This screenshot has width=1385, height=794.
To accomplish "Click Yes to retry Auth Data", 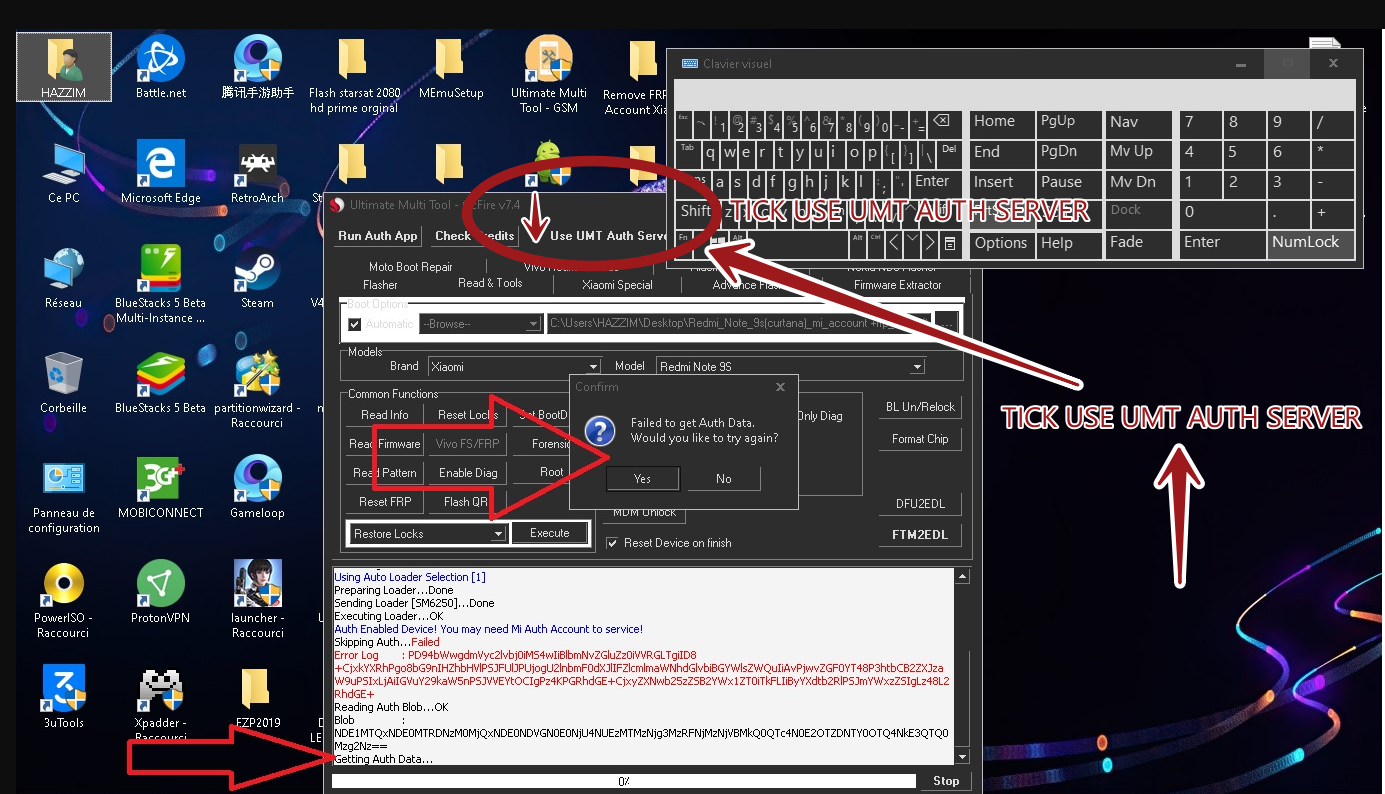I will coord(642,479).
